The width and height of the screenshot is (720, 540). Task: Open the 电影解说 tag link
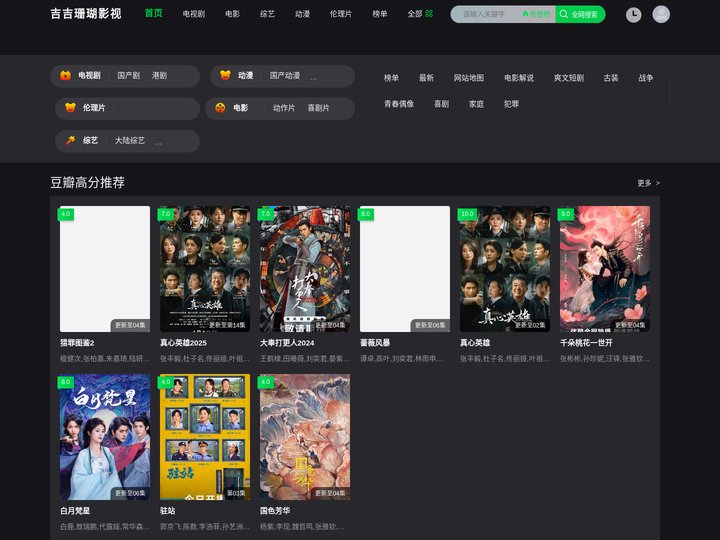[519, 78]
